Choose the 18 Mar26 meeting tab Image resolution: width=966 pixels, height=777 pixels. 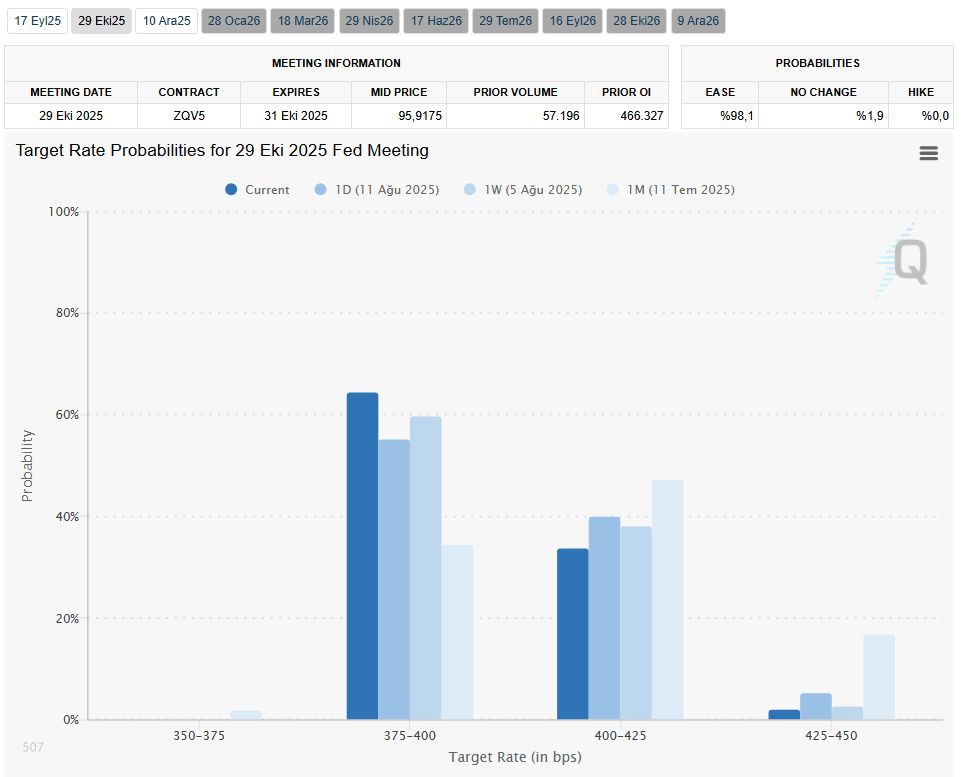pos(302,20)
